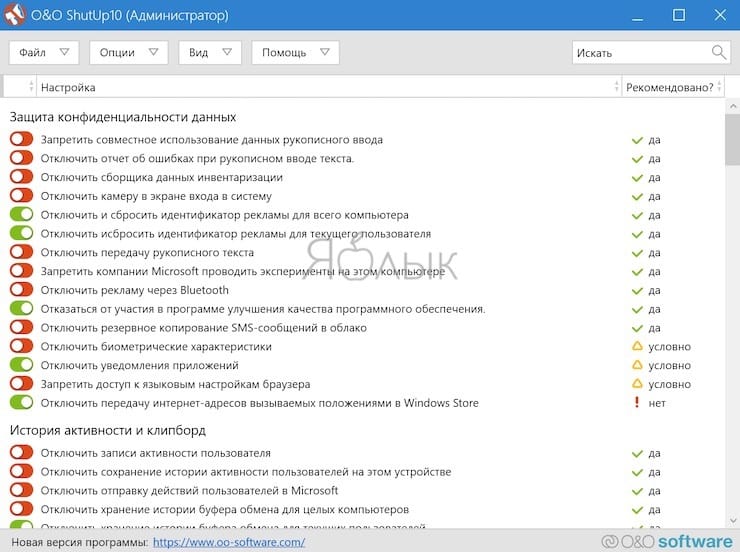This screenshot has height=552, width=740.
Task: Click sort arrows at right end of Настройка column
Action: coord(616,87)
